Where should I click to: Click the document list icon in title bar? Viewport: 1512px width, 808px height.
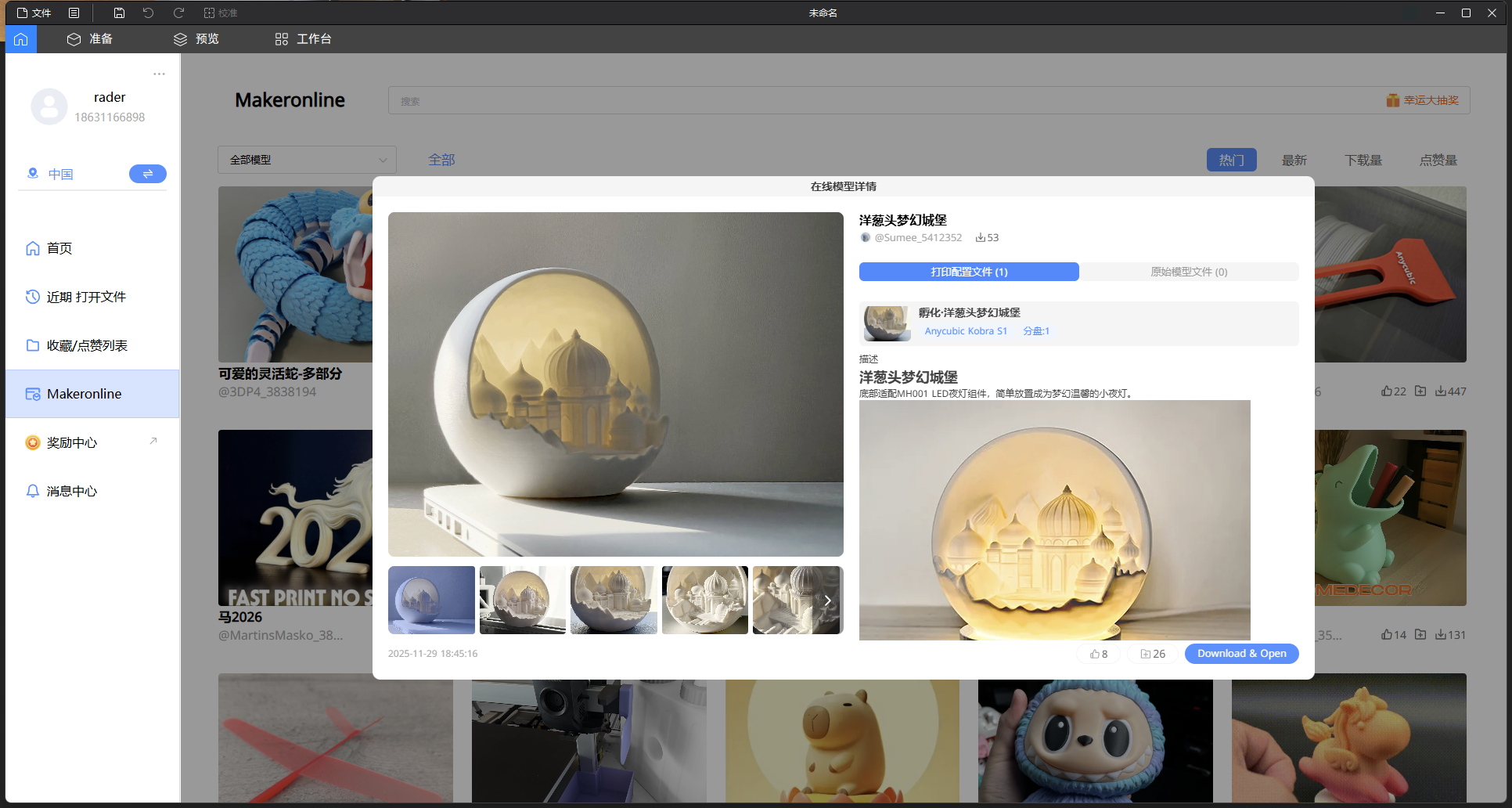(x=74, y=13)
